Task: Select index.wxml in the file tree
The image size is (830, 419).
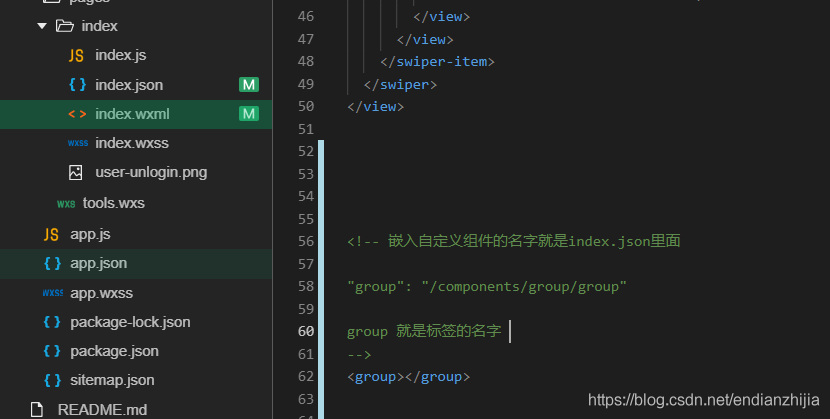Action: click(x=132, y=114)
